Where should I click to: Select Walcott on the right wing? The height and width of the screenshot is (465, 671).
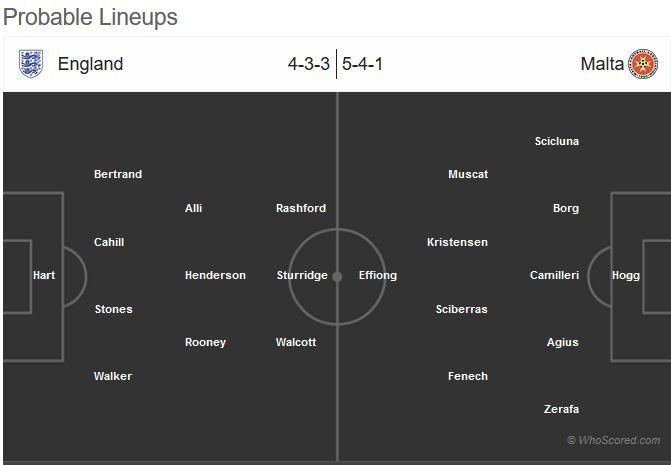(296, 342)
